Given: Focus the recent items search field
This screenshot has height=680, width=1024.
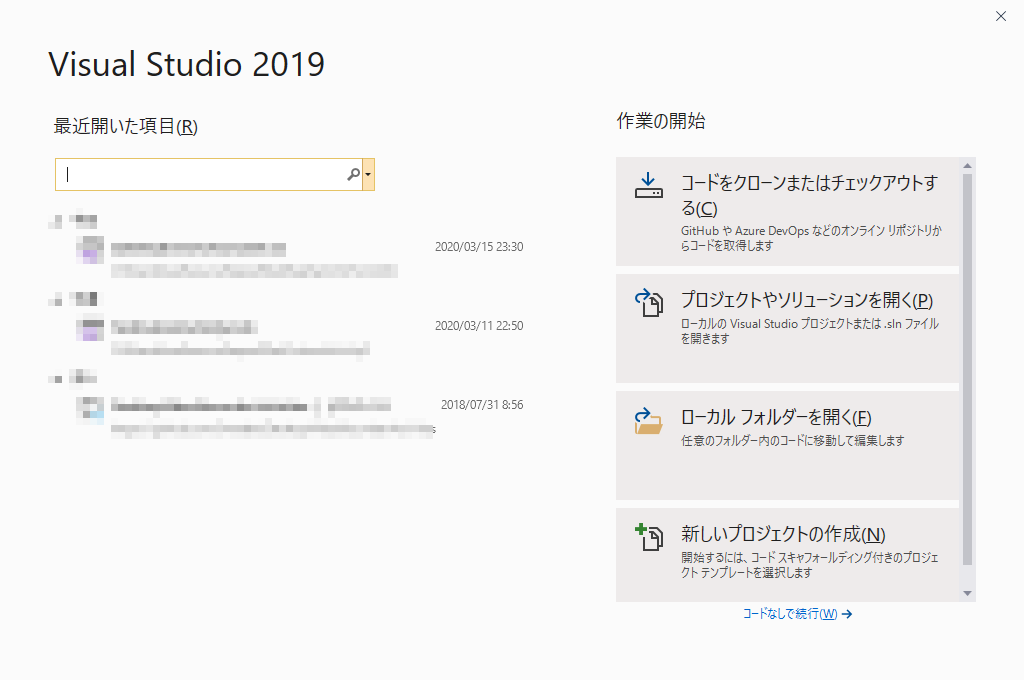Looking at the screenshot, I should point(208,174).
